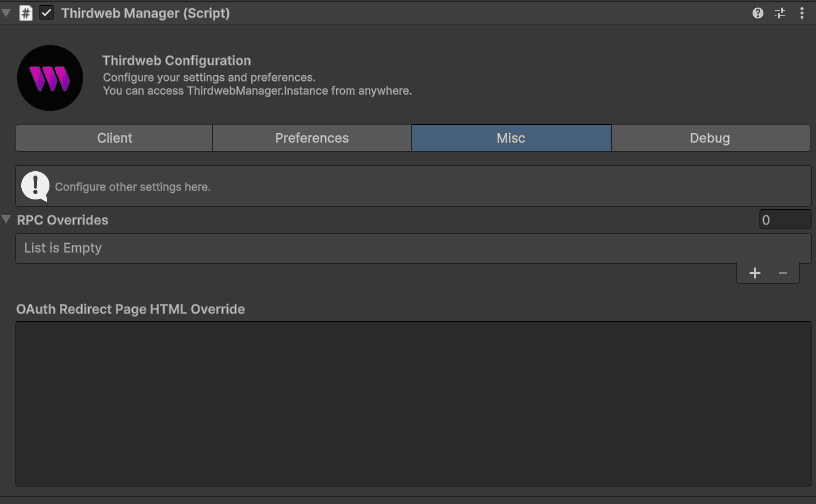The width and height of the screenshot is (816, 504).
Task: Click the purple Thirdweb logo
Action: coord(50,78)
